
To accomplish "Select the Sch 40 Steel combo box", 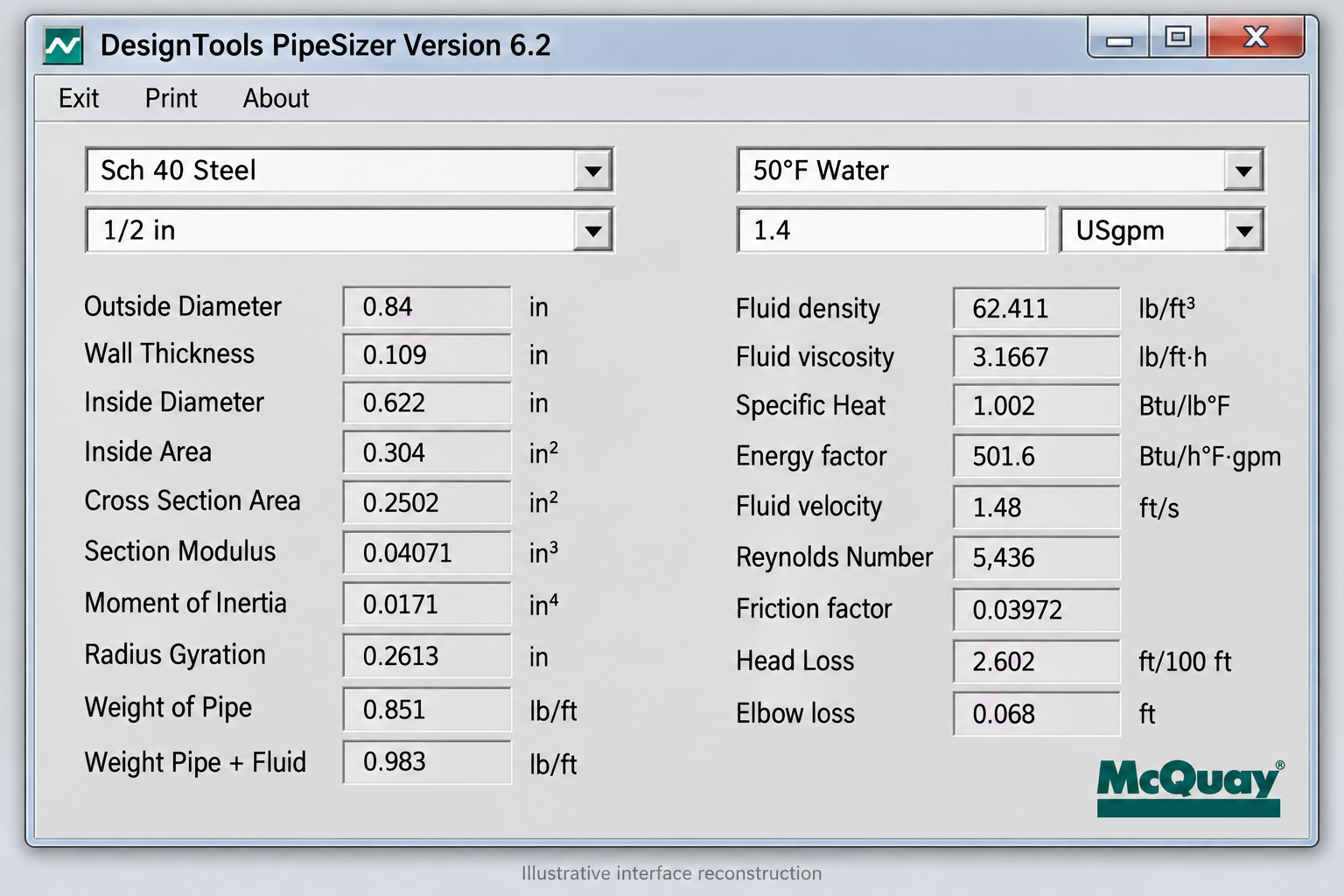I will coord(349,171).
